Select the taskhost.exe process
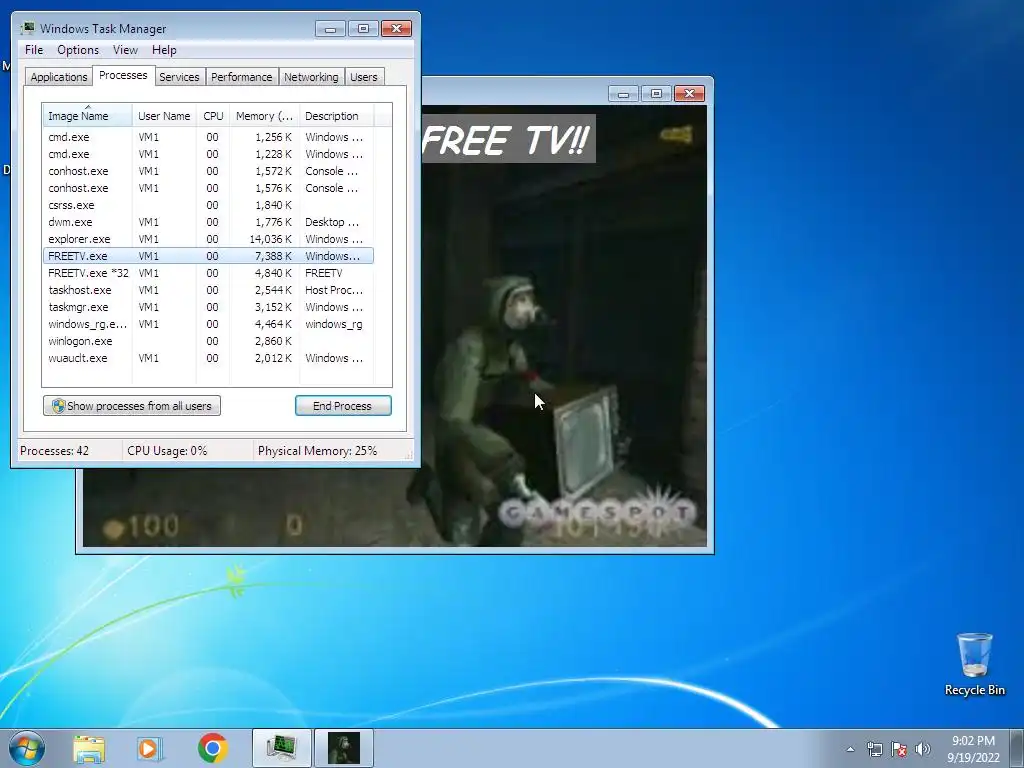This screenshot has width=1024, height=768. 208,290
